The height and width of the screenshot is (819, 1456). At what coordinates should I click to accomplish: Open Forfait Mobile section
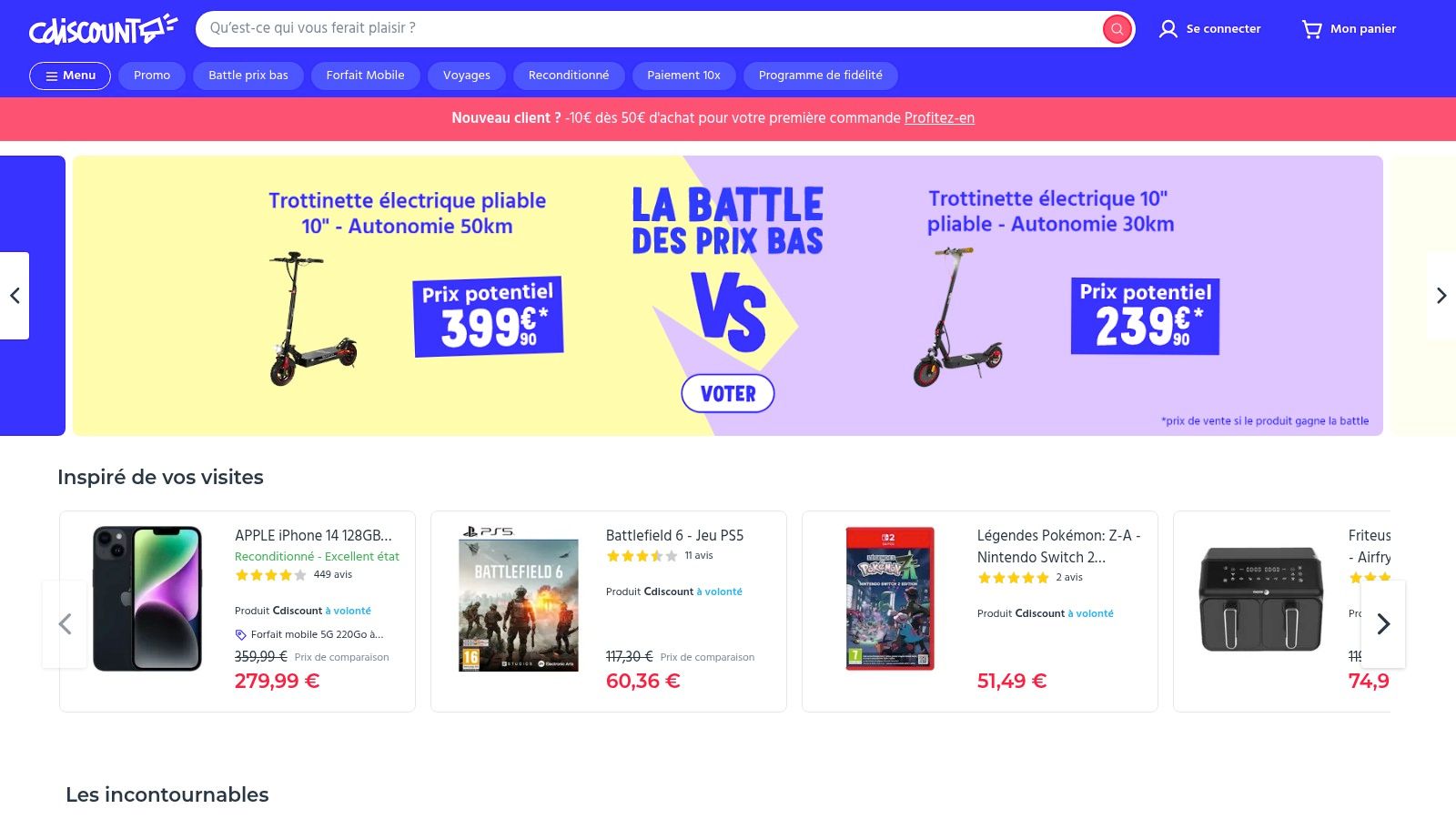click(365, 76)
